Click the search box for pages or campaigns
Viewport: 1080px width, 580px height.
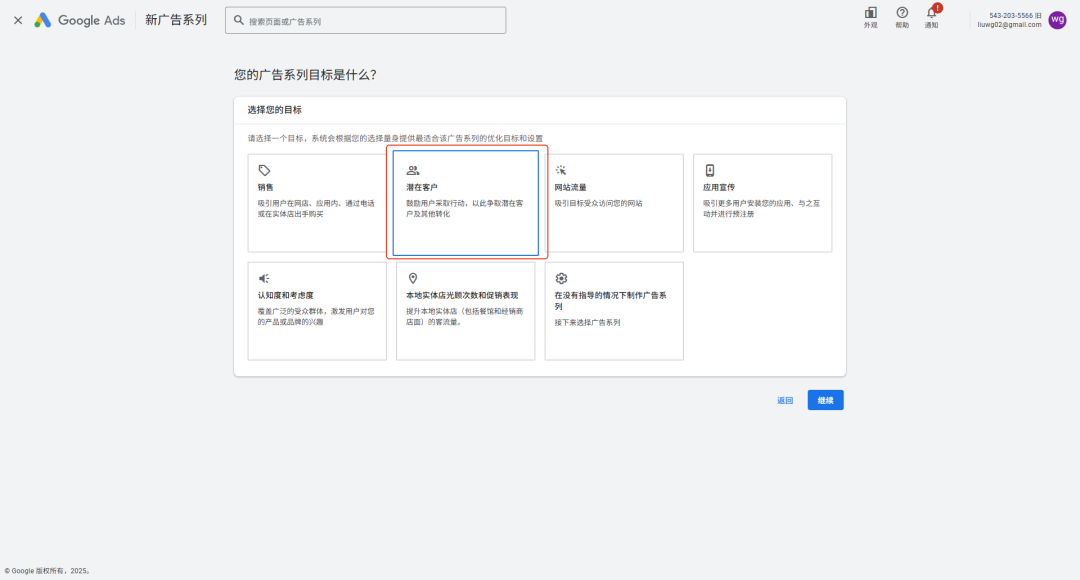[x=366, y=21]
